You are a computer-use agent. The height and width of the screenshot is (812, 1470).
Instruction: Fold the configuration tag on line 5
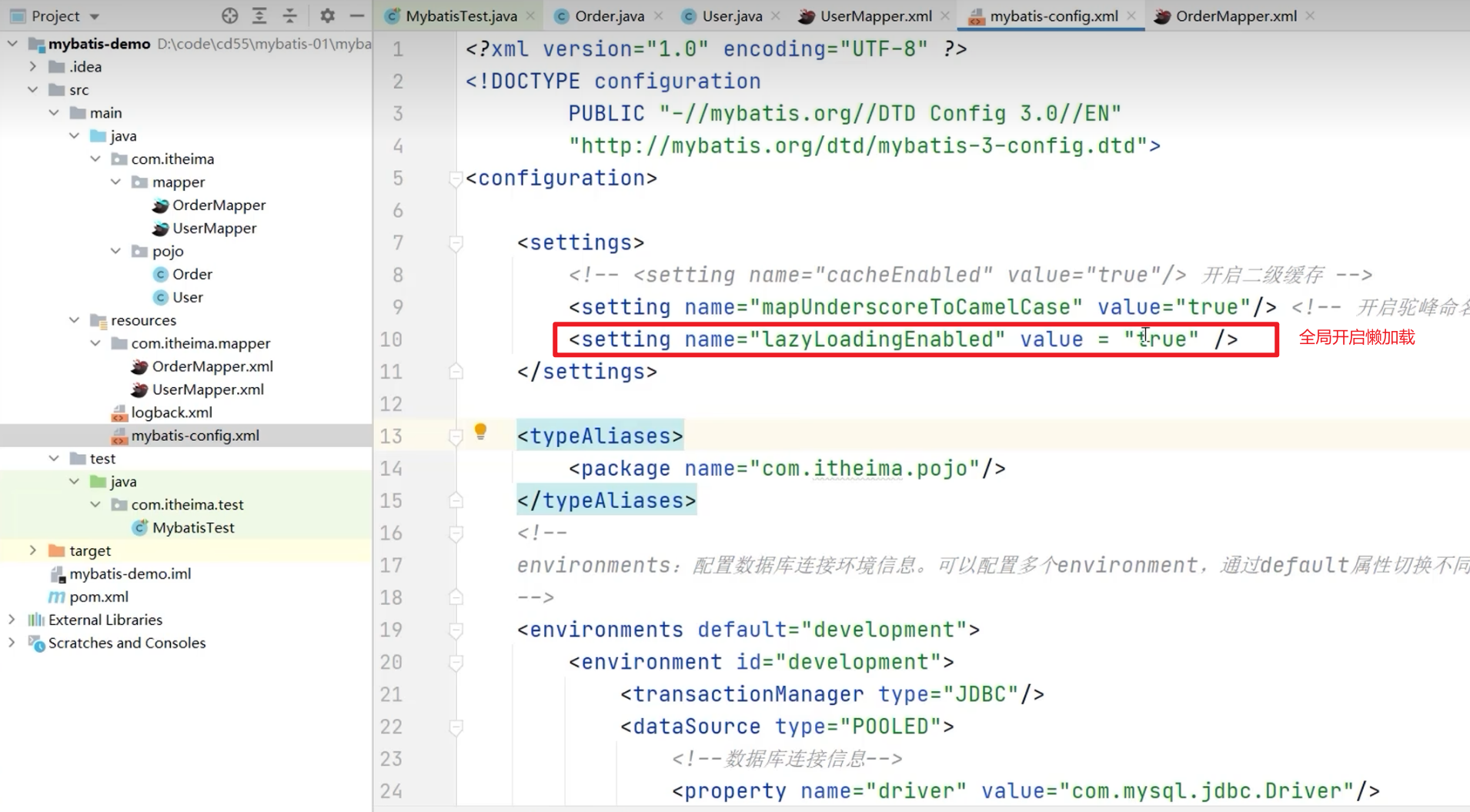pyautogui.click(x=456, y=179)
